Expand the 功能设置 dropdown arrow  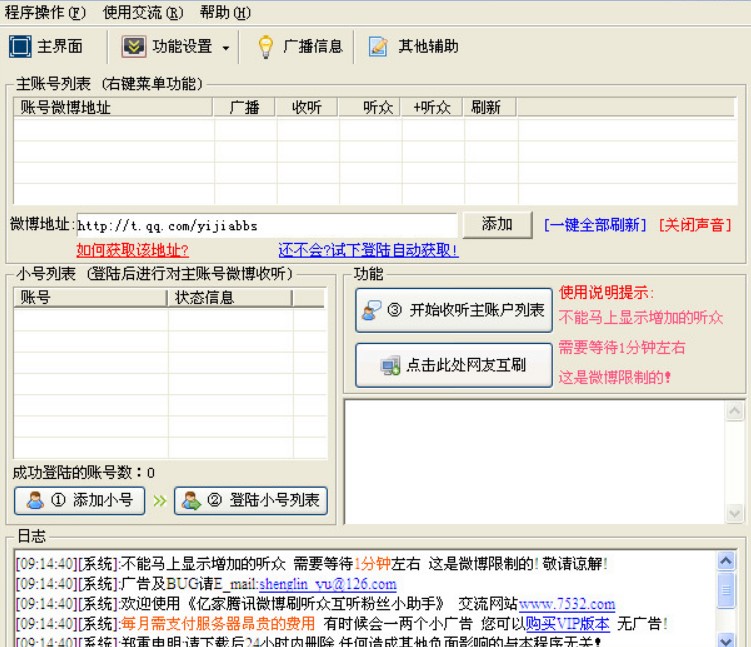tap(225, 47)
